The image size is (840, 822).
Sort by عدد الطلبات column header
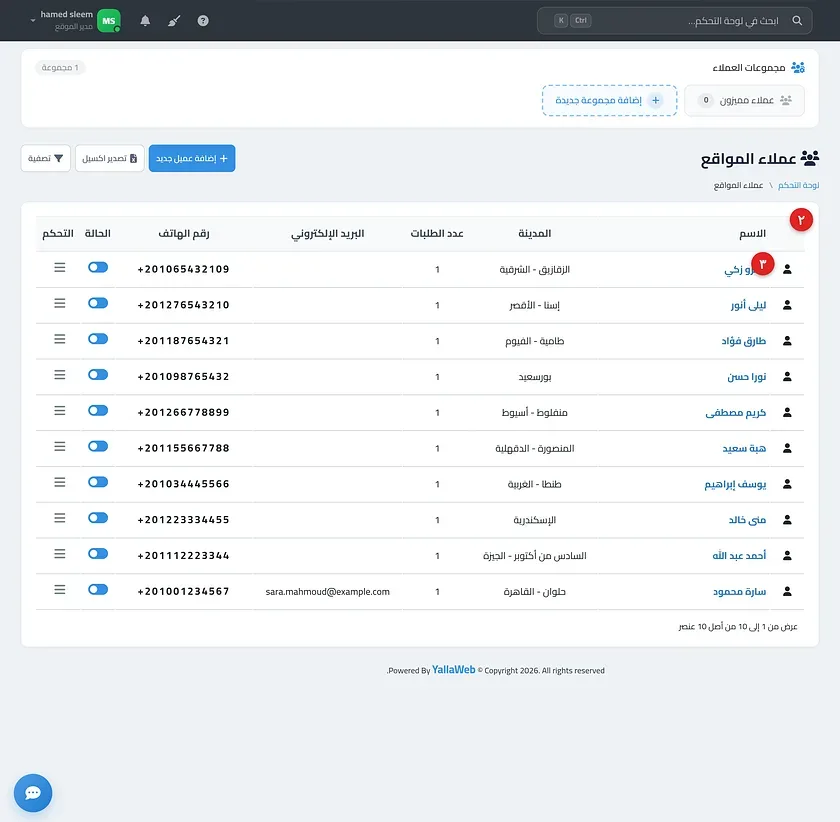437,234
